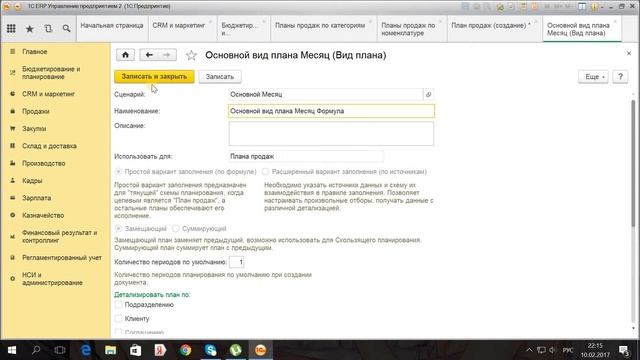
Task: Open the Регламентированный учет section
Action: (62, 258)
